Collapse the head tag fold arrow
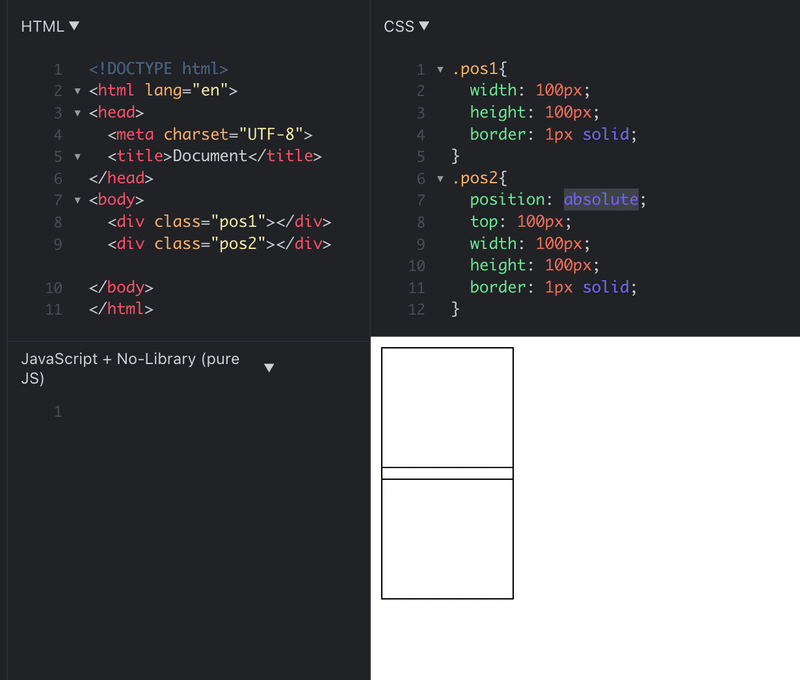Viewport: 800px width, 680px height. [78, 113]
